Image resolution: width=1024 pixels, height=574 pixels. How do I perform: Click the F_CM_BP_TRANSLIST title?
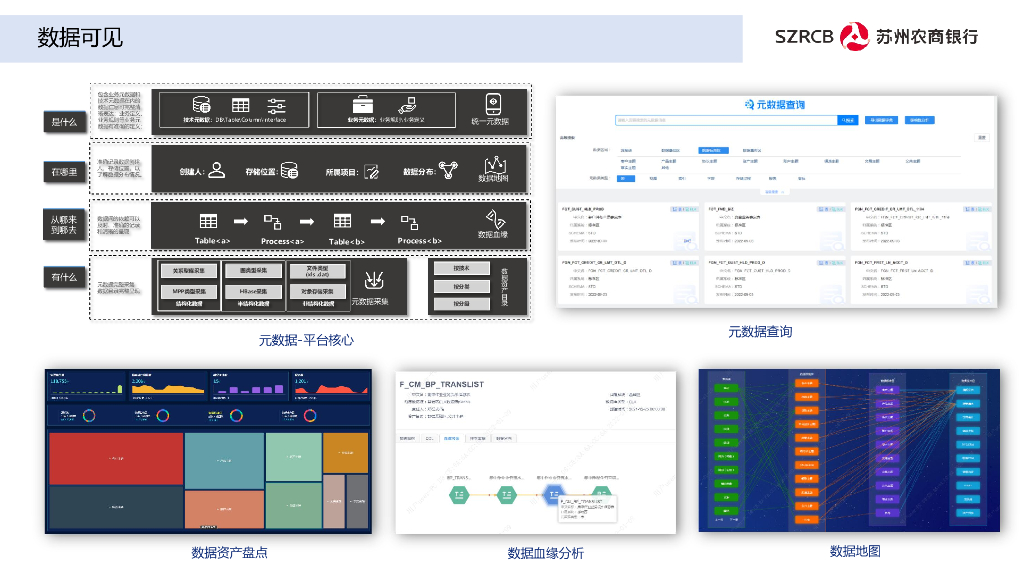(442, 385)
